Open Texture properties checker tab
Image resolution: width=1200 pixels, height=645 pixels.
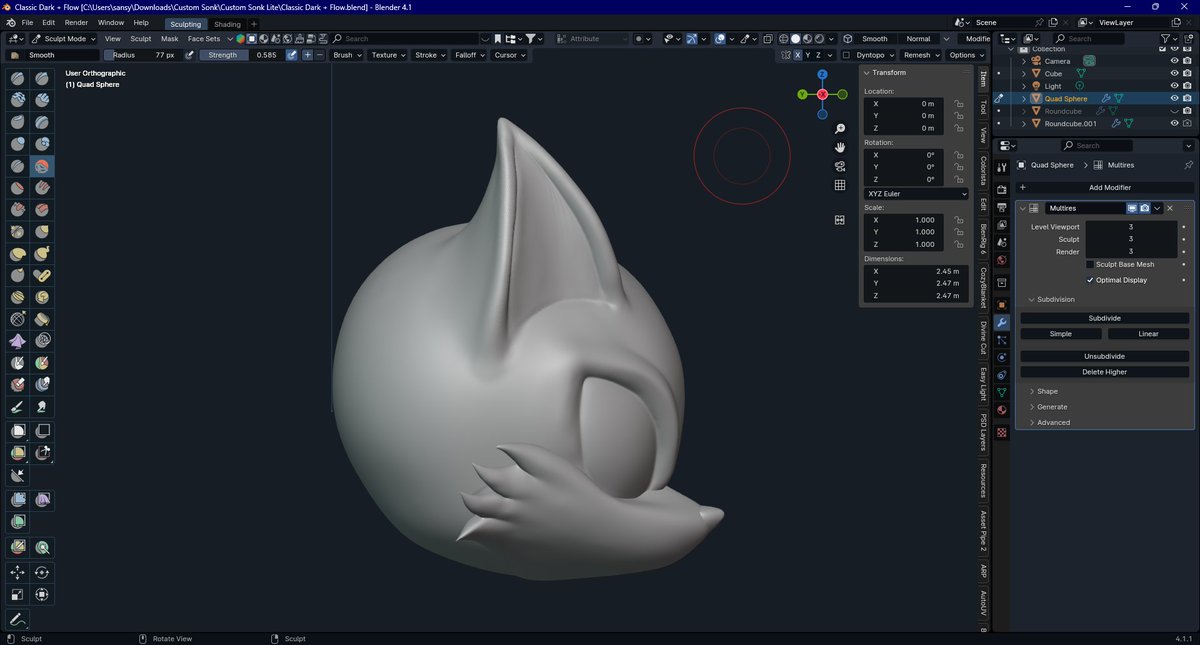[x=1002, y=432]
